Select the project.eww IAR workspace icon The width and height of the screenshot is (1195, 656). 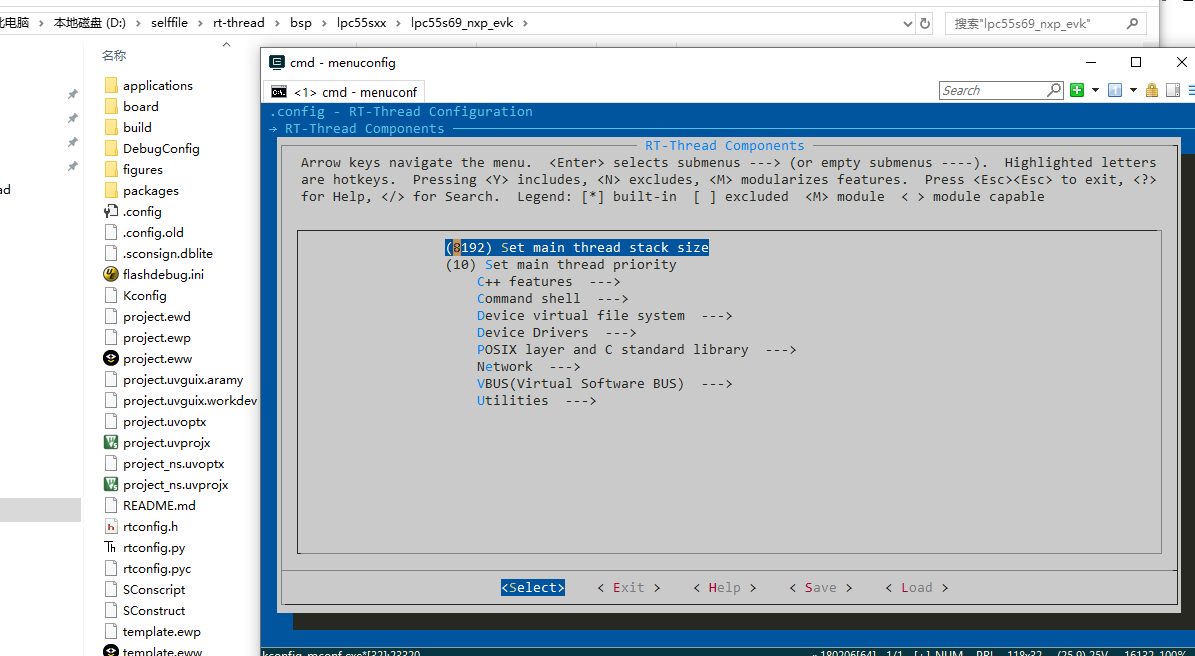[111, 358]
